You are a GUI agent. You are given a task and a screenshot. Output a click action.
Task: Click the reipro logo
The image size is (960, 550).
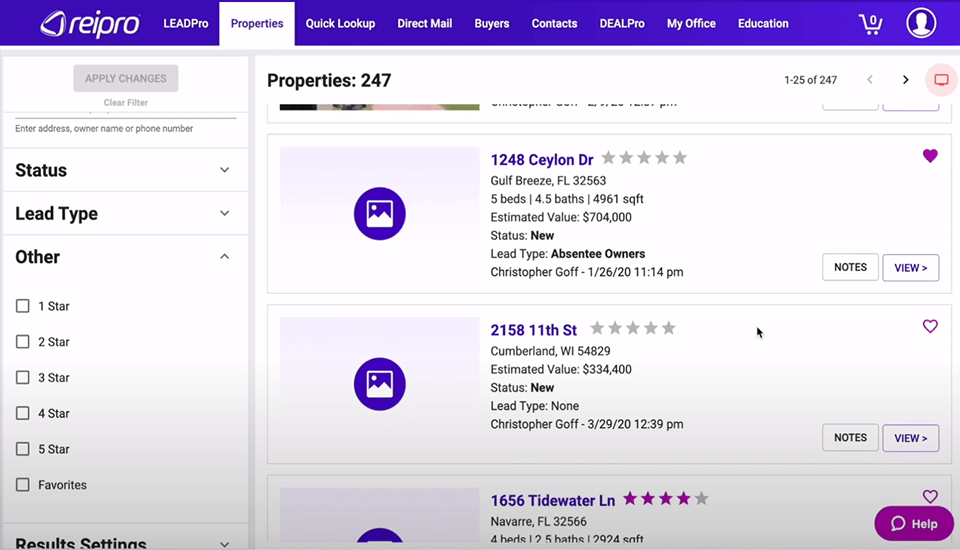[90, 24]
